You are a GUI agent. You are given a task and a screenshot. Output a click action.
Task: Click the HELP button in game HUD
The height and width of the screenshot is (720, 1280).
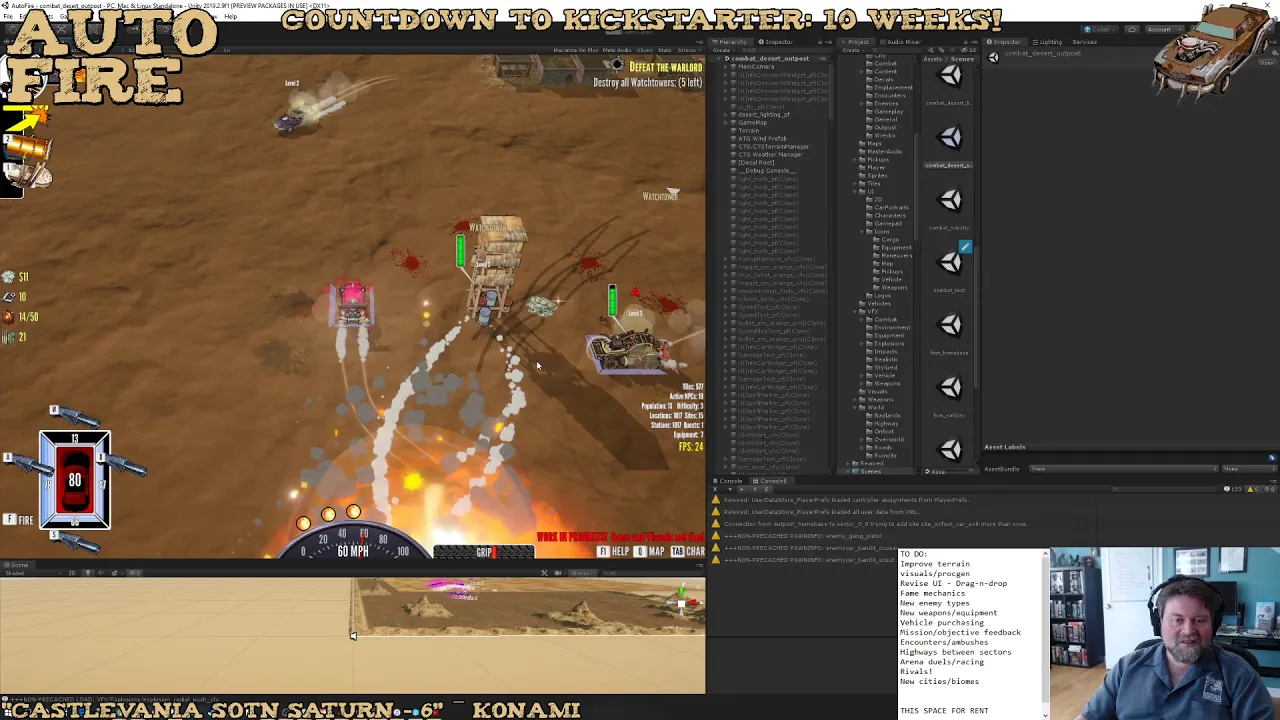click(614, 552)
